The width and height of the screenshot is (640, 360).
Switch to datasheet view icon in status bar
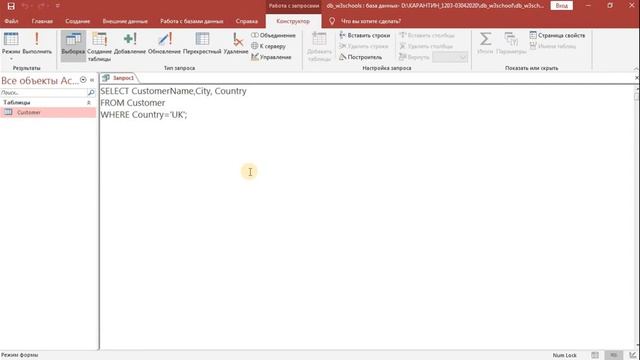click(x=595, y=355)
